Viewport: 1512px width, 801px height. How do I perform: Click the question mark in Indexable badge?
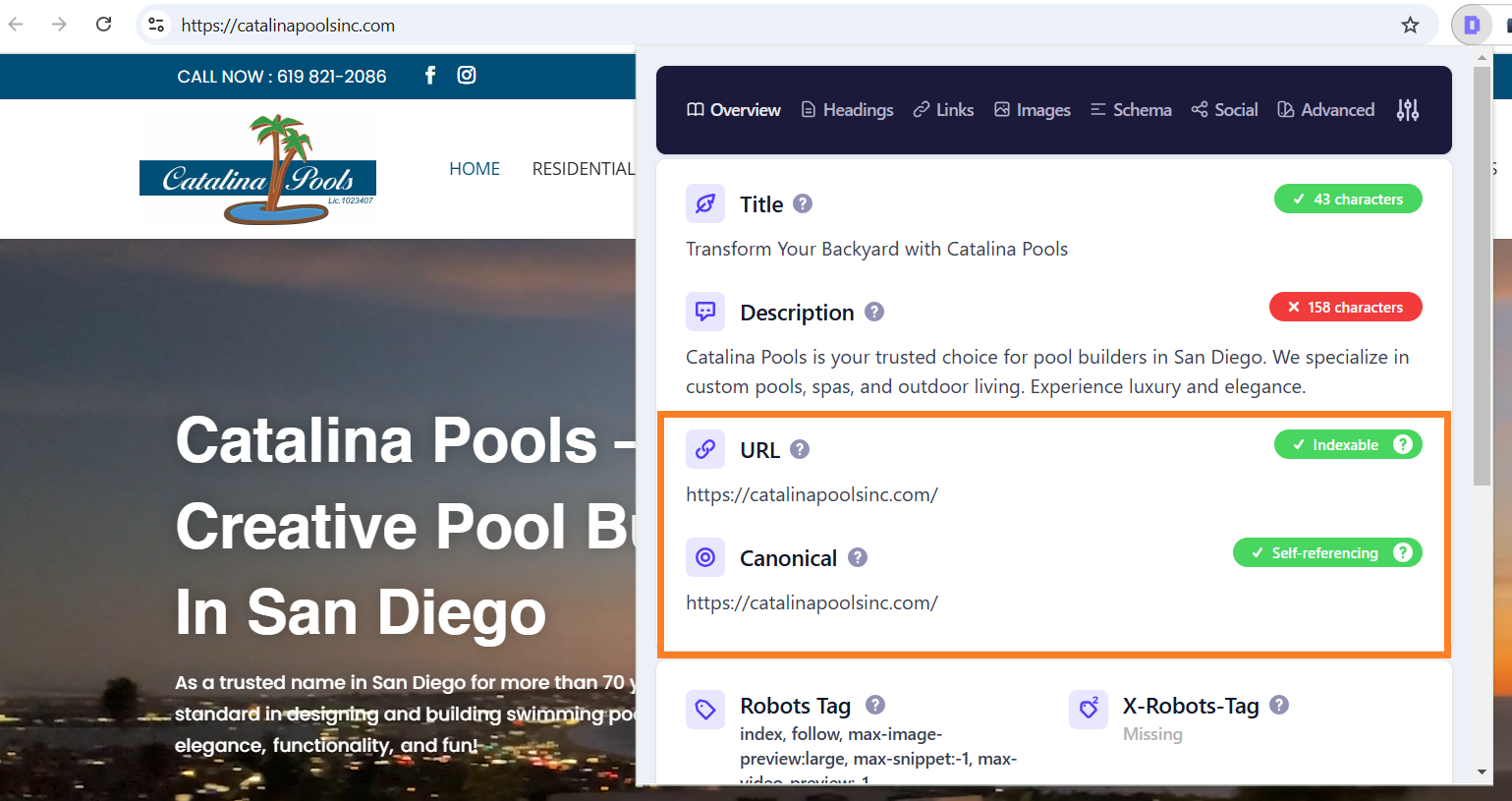coord(1403,444)
